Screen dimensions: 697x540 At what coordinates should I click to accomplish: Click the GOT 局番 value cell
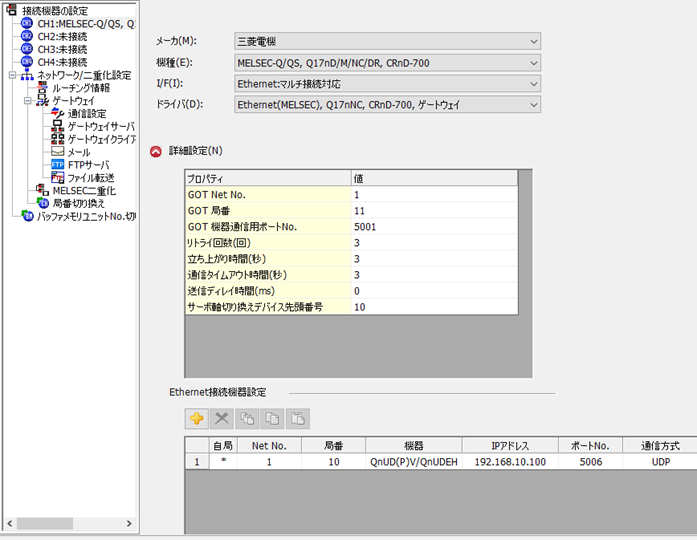click(433, 211)
